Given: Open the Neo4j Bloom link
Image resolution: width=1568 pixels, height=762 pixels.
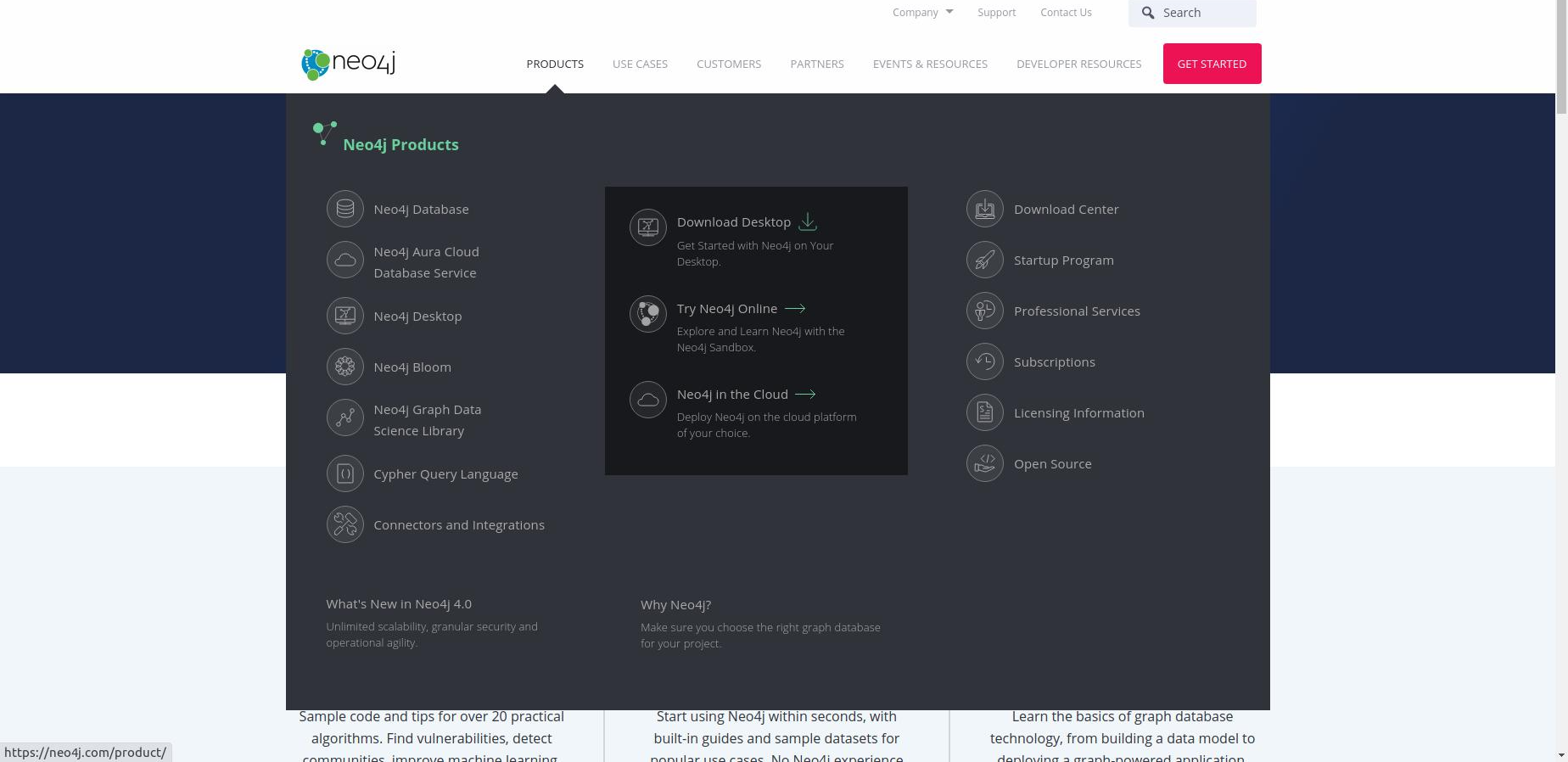Looking at the screenshot, I should [x=412, y=367].
